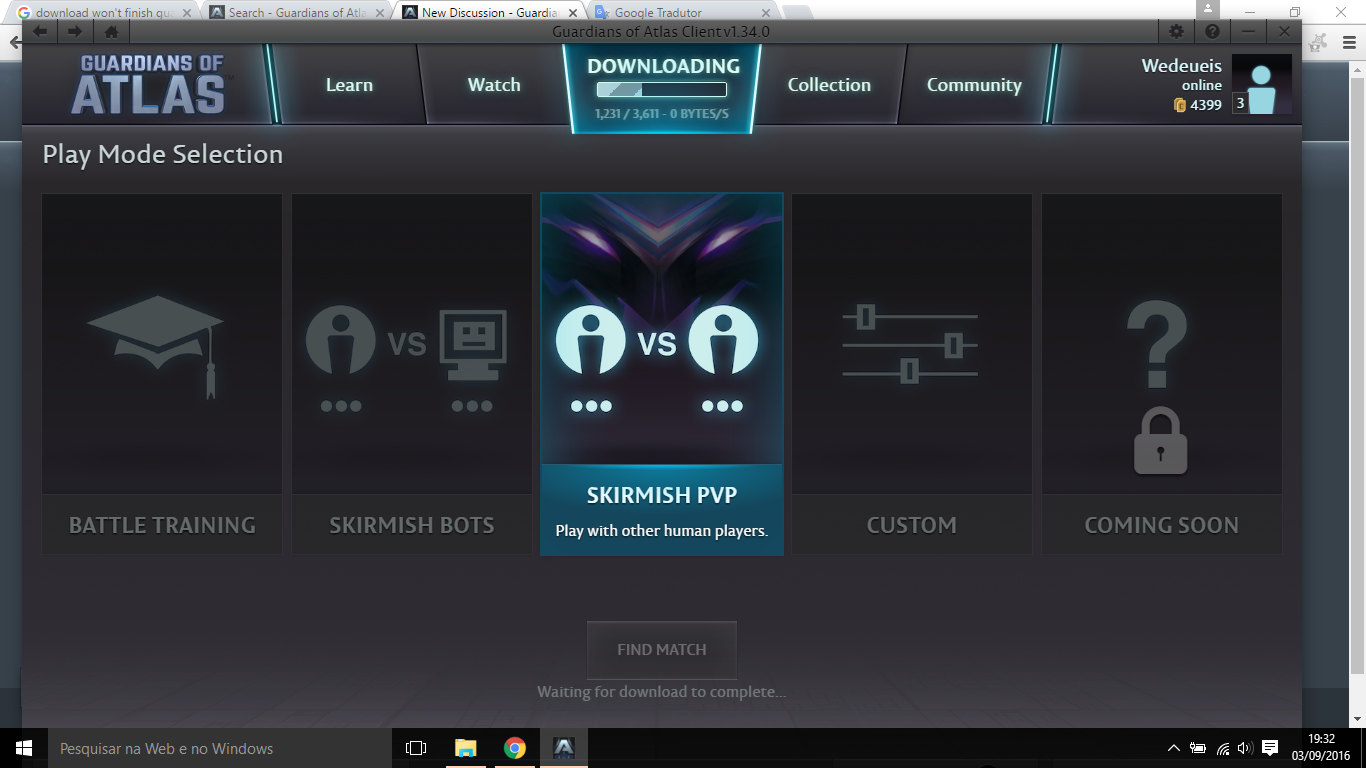
Task: Click the player avatar profile icon
Action: pos(1261,85)
